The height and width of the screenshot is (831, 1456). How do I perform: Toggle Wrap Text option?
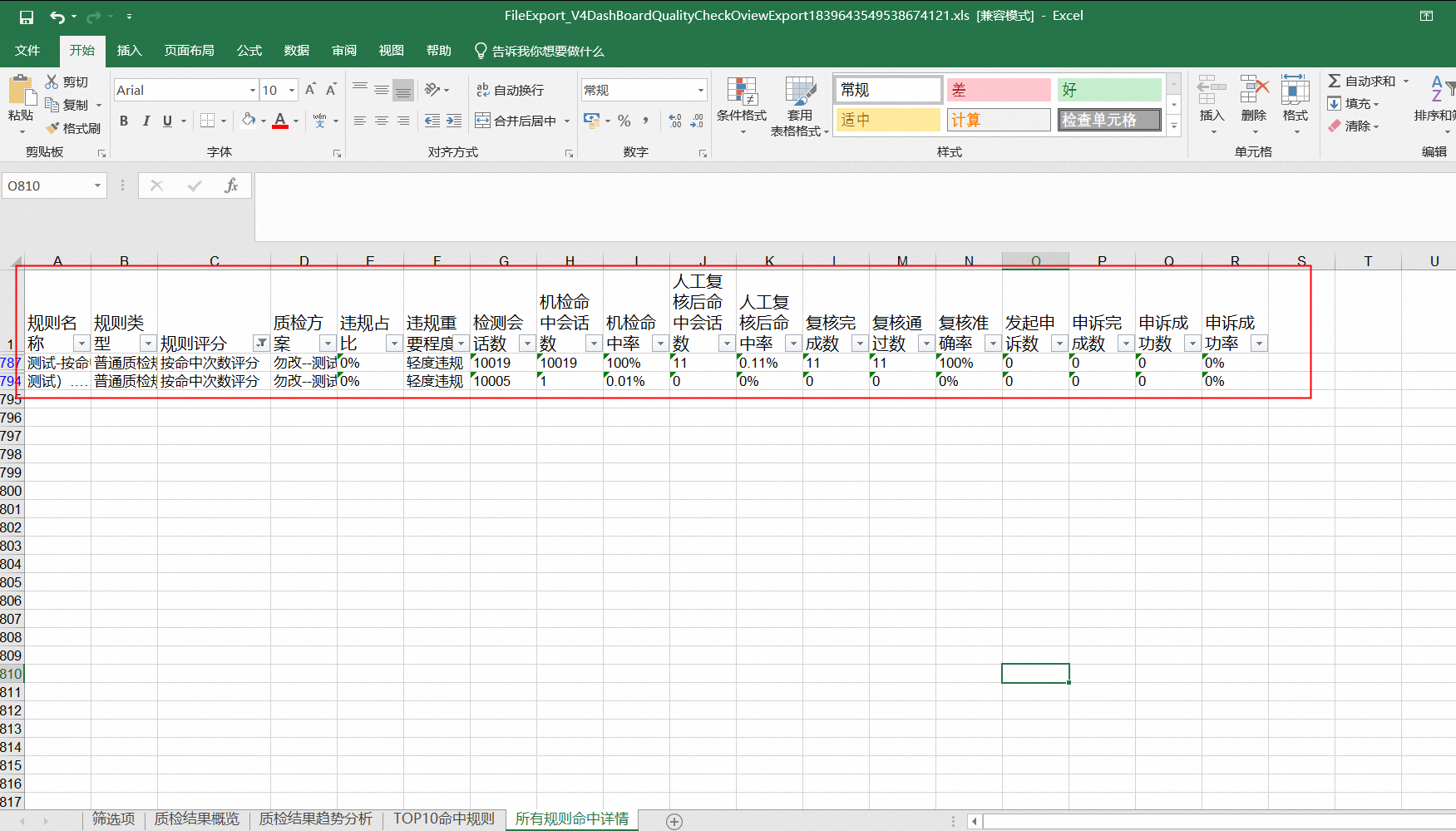[x=510, y=90]
